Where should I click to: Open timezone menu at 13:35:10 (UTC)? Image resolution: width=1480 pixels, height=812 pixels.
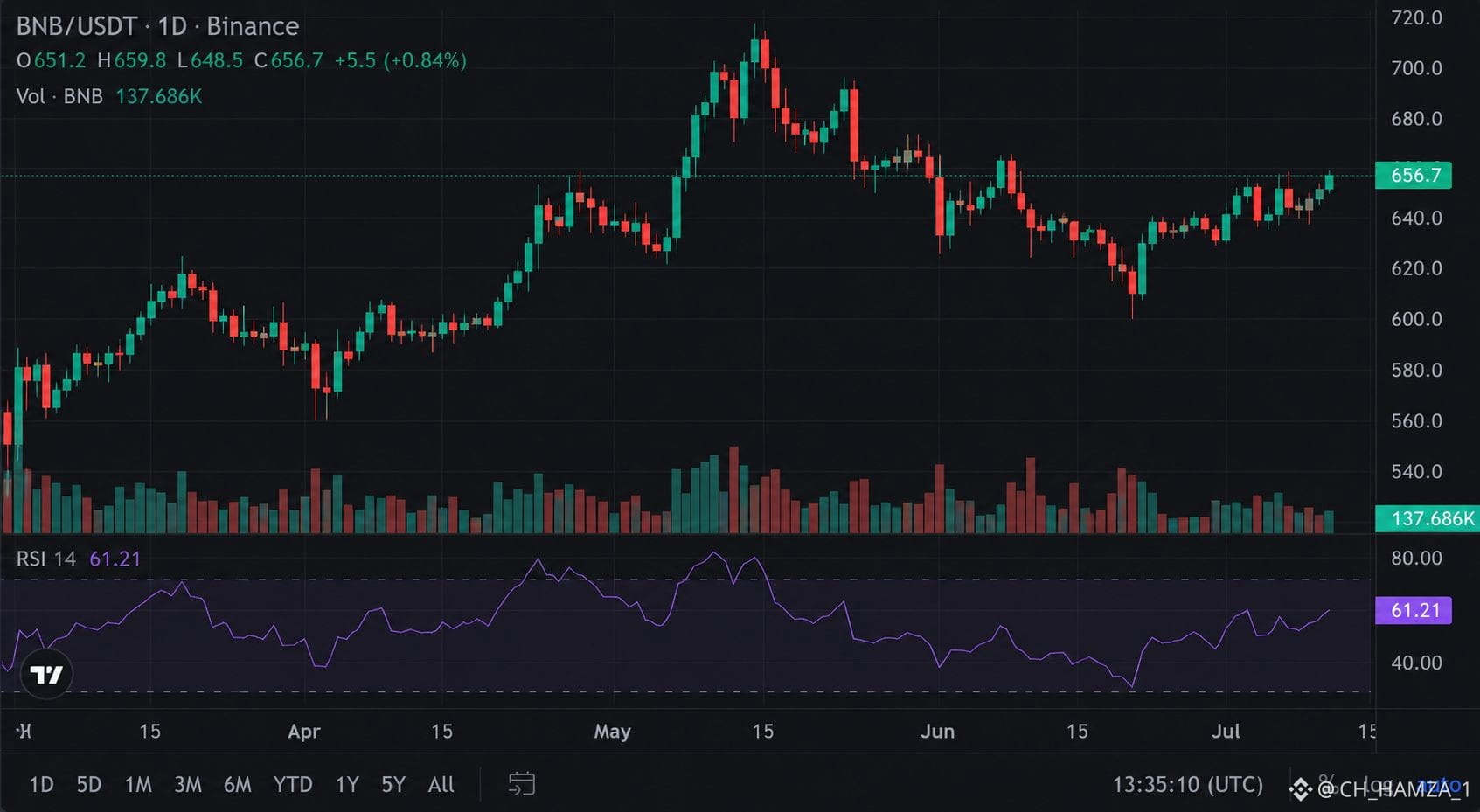[x=1187, y=784]
